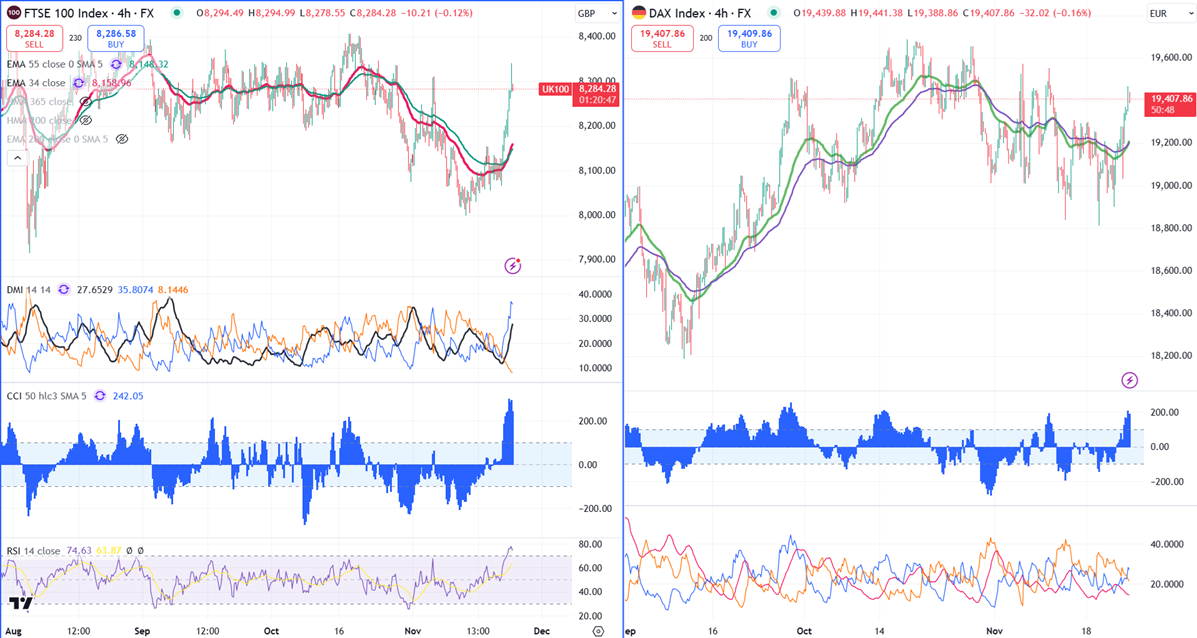The width and height of the screenshot is (1197, 638).
Task: Click the Nov label on DAX time axis
Action: 994,631
